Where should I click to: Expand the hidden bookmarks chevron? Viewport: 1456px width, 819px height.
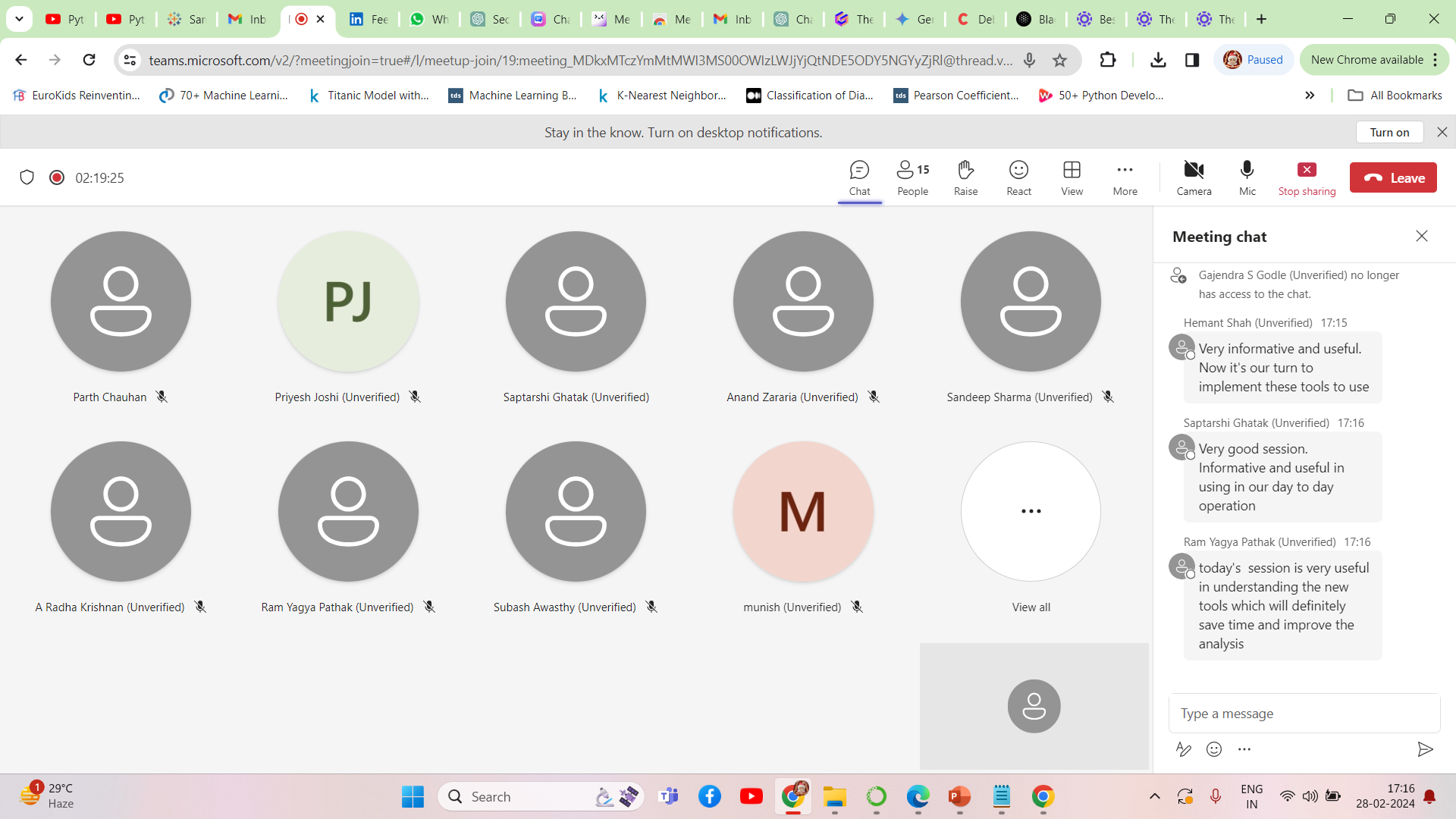pos(1310,95)
